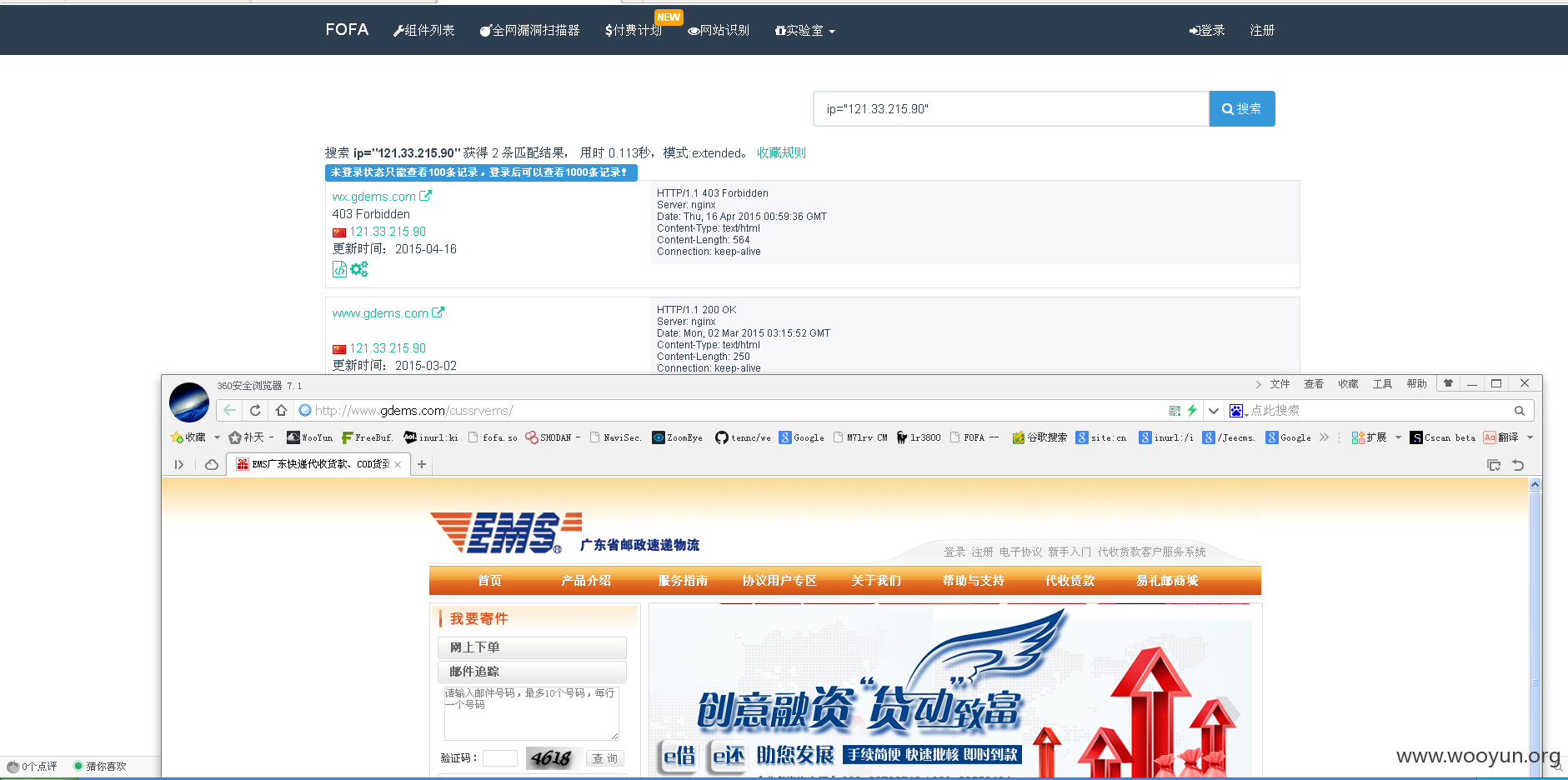Open the tennc/we GitHub bookmark

pos(743,437)
